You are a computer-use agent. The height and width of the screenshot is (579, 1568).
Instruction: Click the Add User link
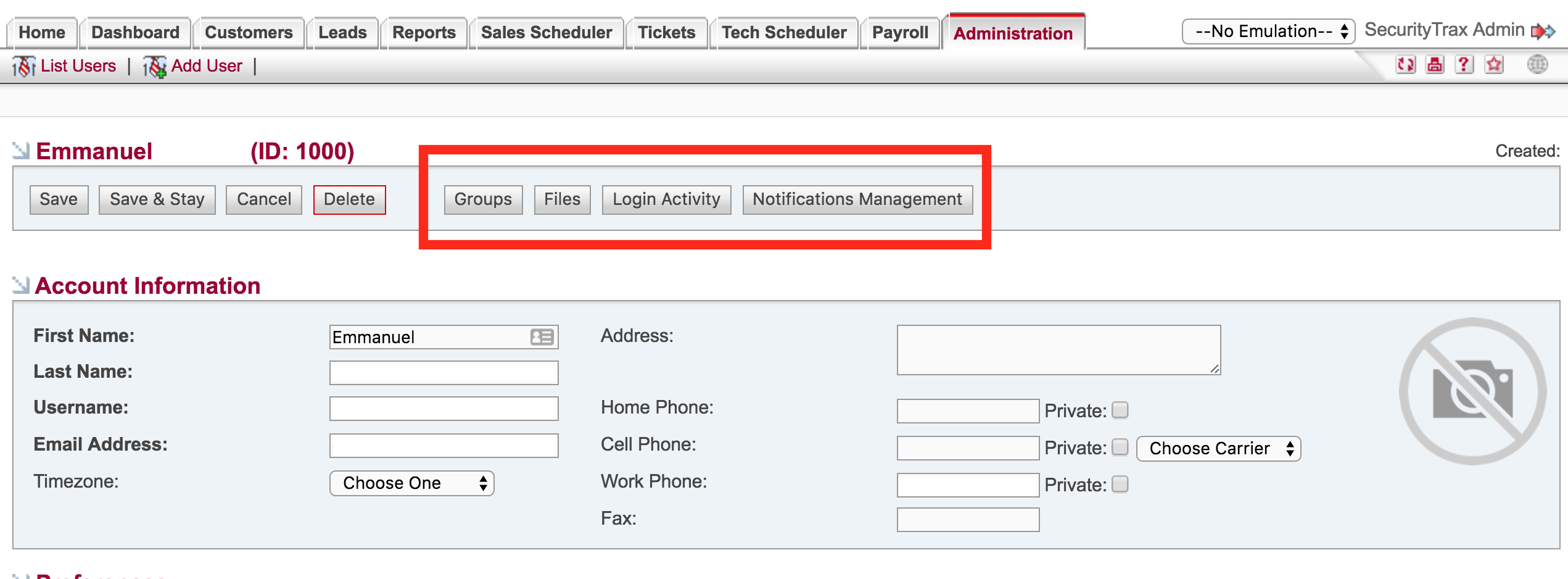click(x=206, y=66)
